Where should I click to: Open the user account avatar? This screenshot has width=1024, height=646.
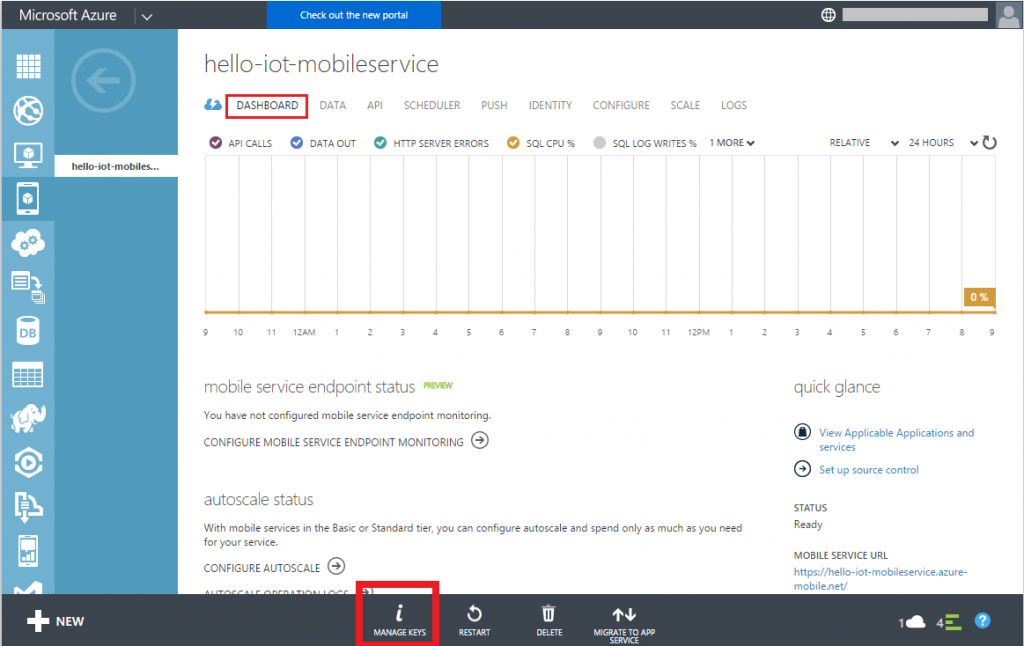[1008, 14]
